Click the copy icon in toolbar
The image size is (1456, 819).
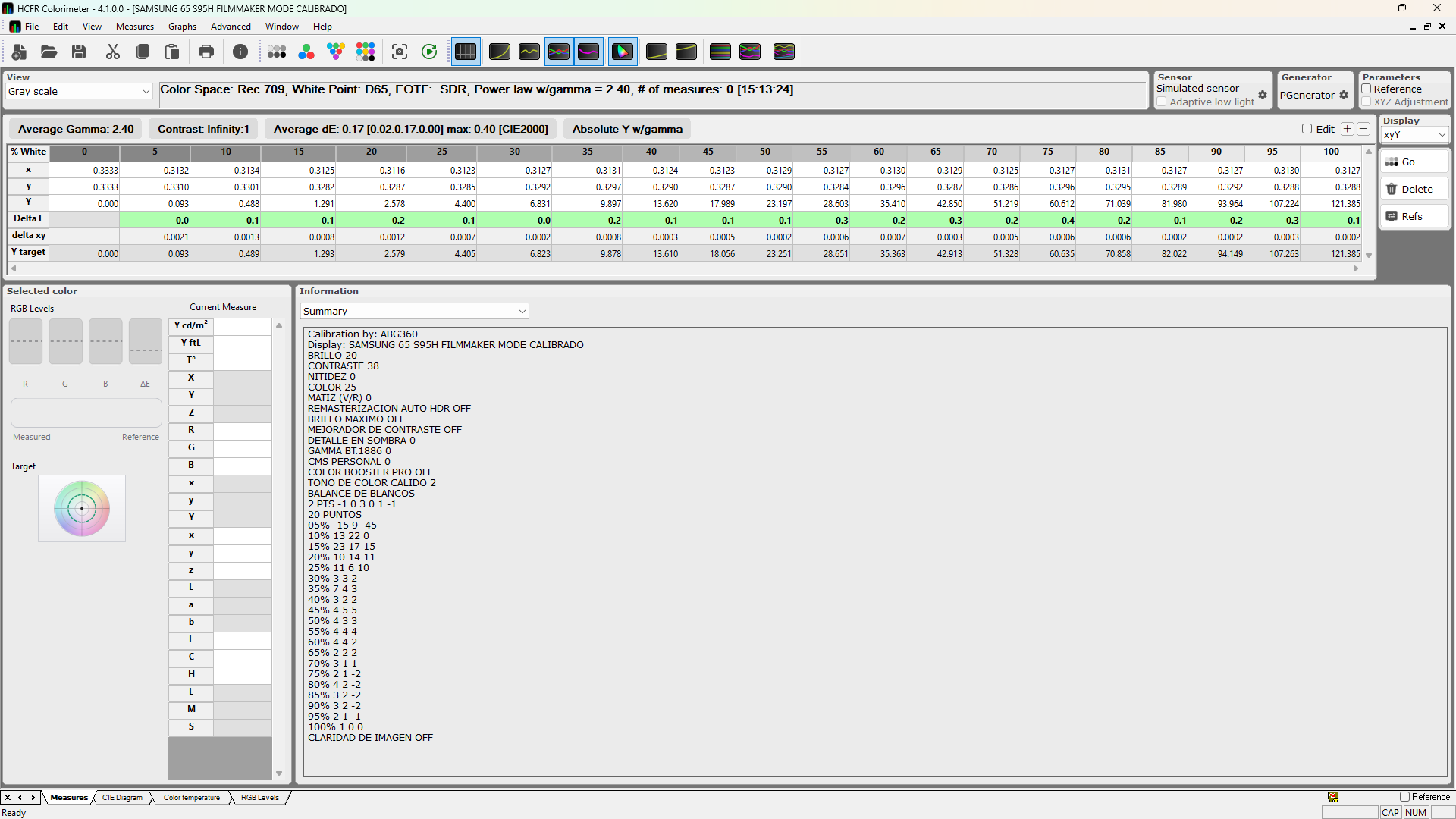(x=143, y=52)
